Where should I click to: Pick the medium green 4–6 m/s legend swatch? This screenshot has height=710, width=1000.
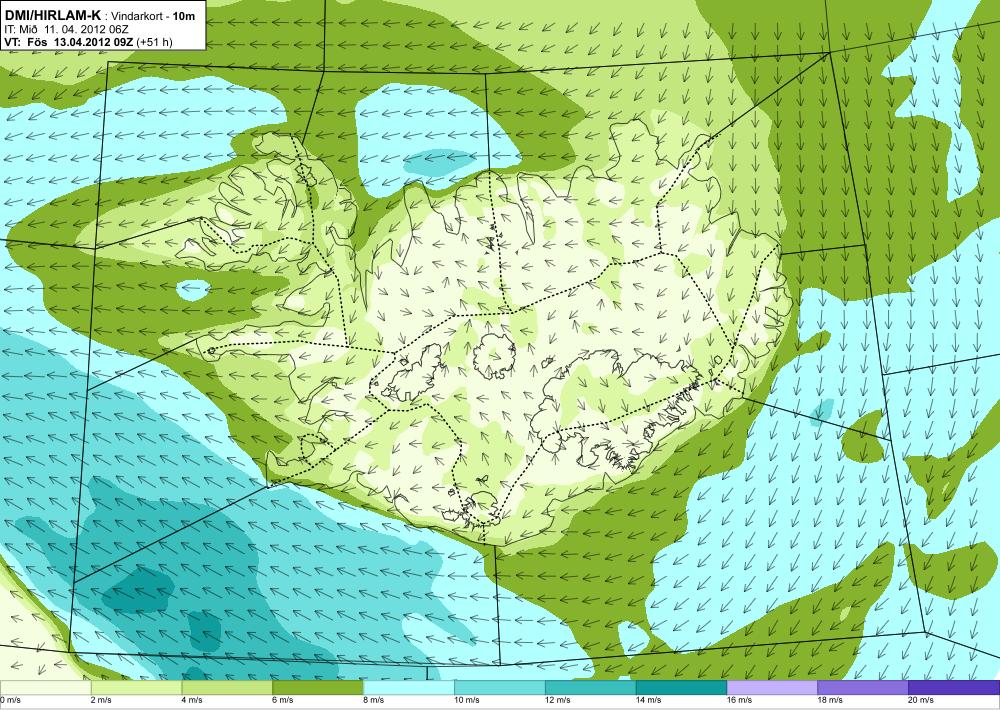click(x=227, y=688)
